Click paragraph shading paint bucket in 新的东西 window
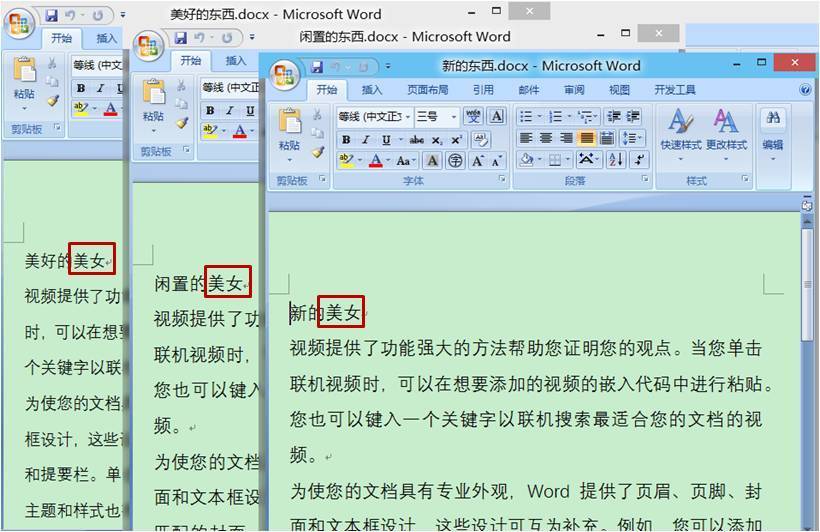Viewport: 820px width, 532px height. click(527, 160)
